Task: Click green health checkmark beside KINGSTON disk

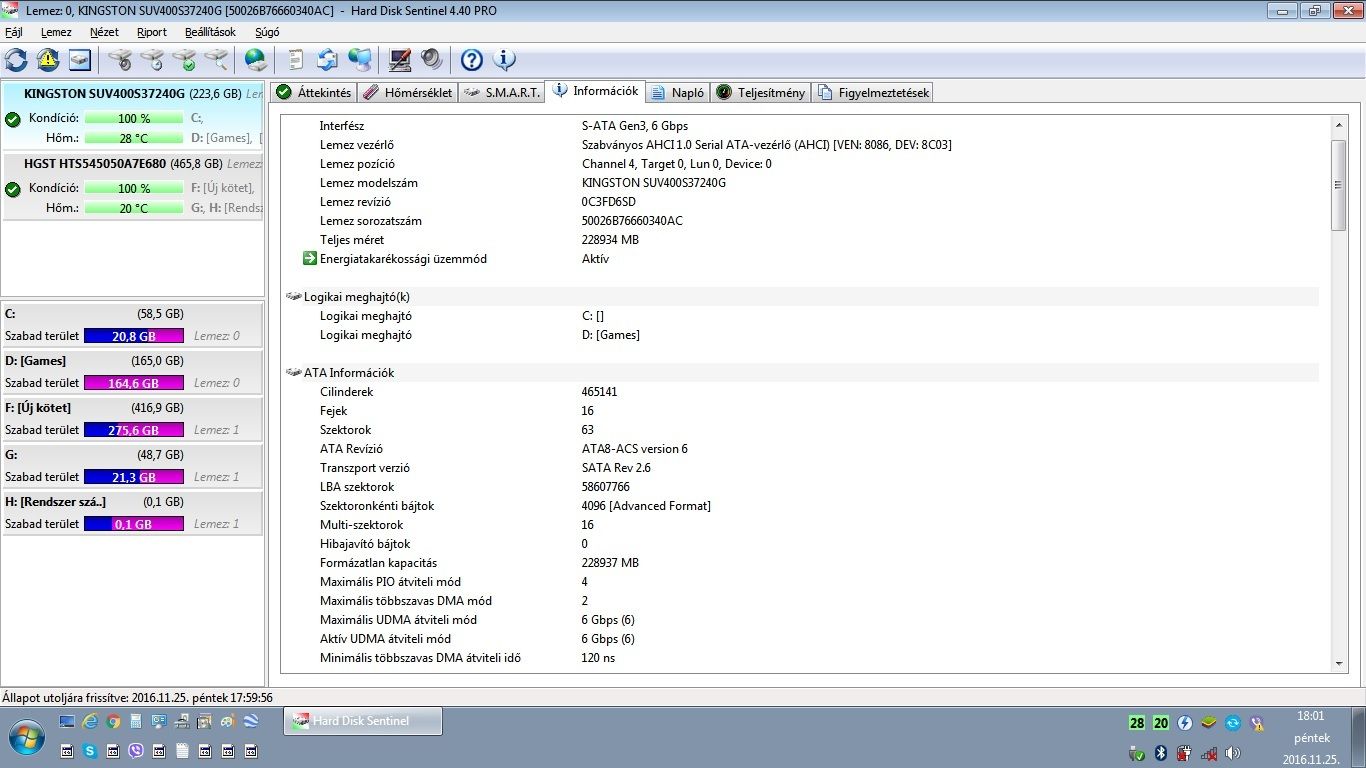Action: tap(13, 120)
